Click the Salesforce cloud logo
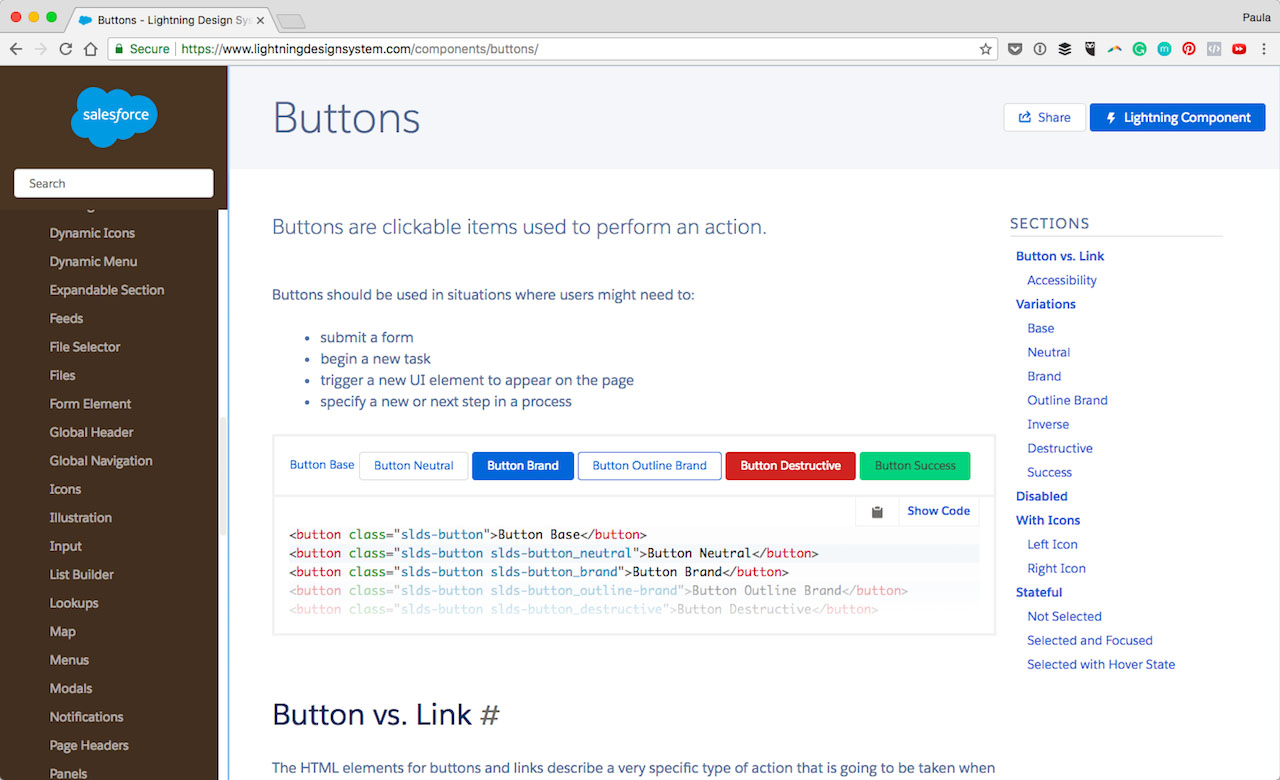The height and width of the screenshot is (780, 1280). (114, 116)
